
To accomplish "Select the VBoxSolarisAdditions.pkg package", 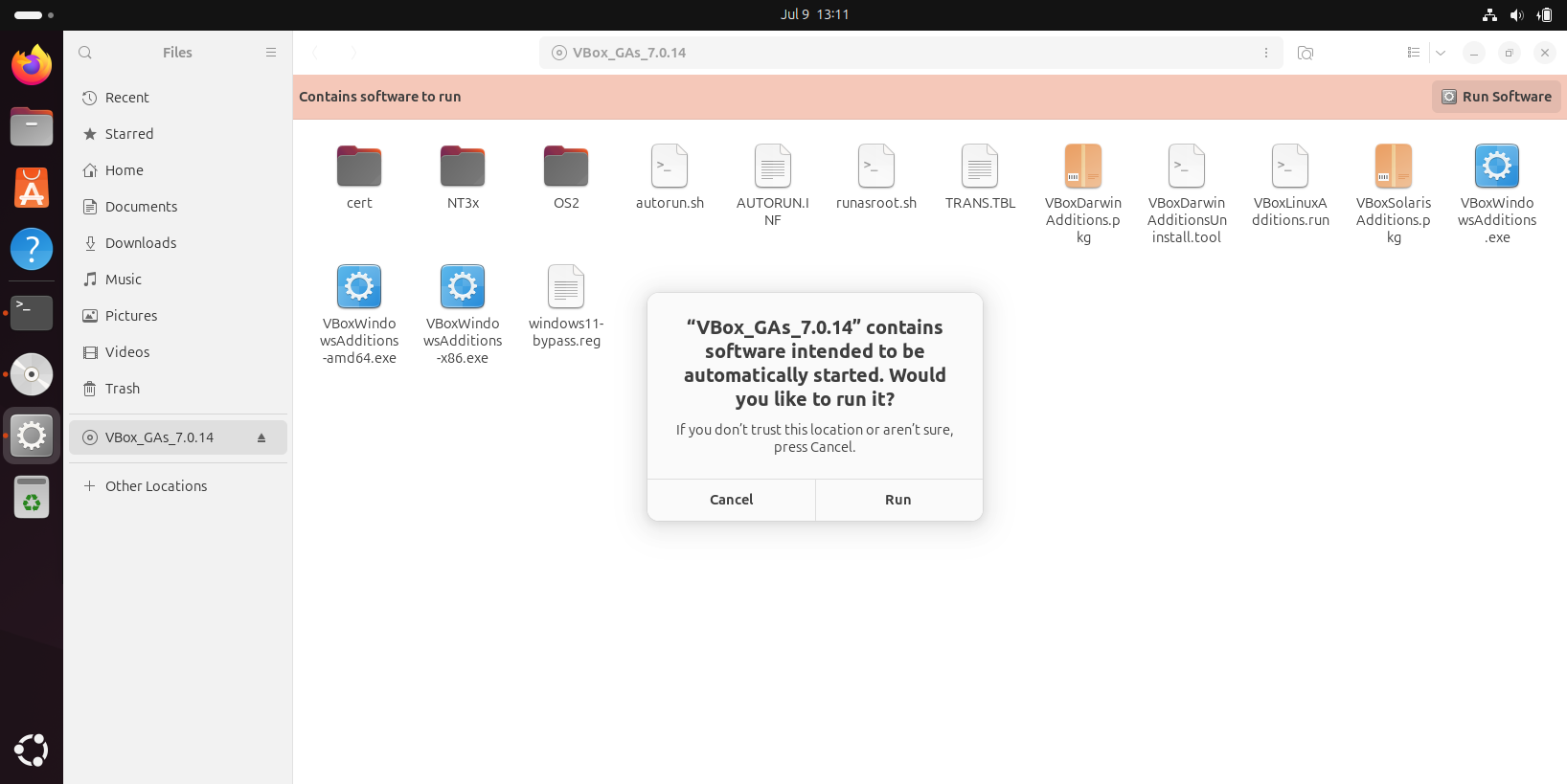I will click(1394, 194).
